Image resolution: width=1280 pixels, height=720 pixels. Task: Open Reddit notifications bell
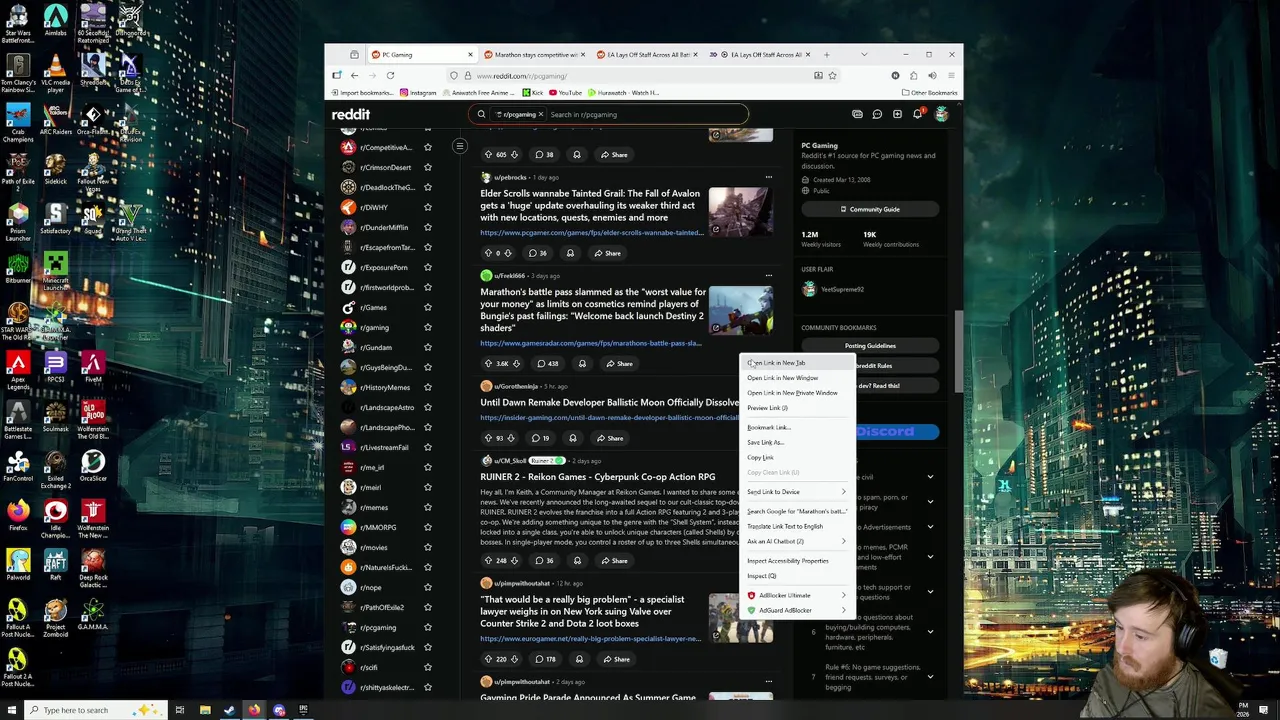[x=917, y=114]
